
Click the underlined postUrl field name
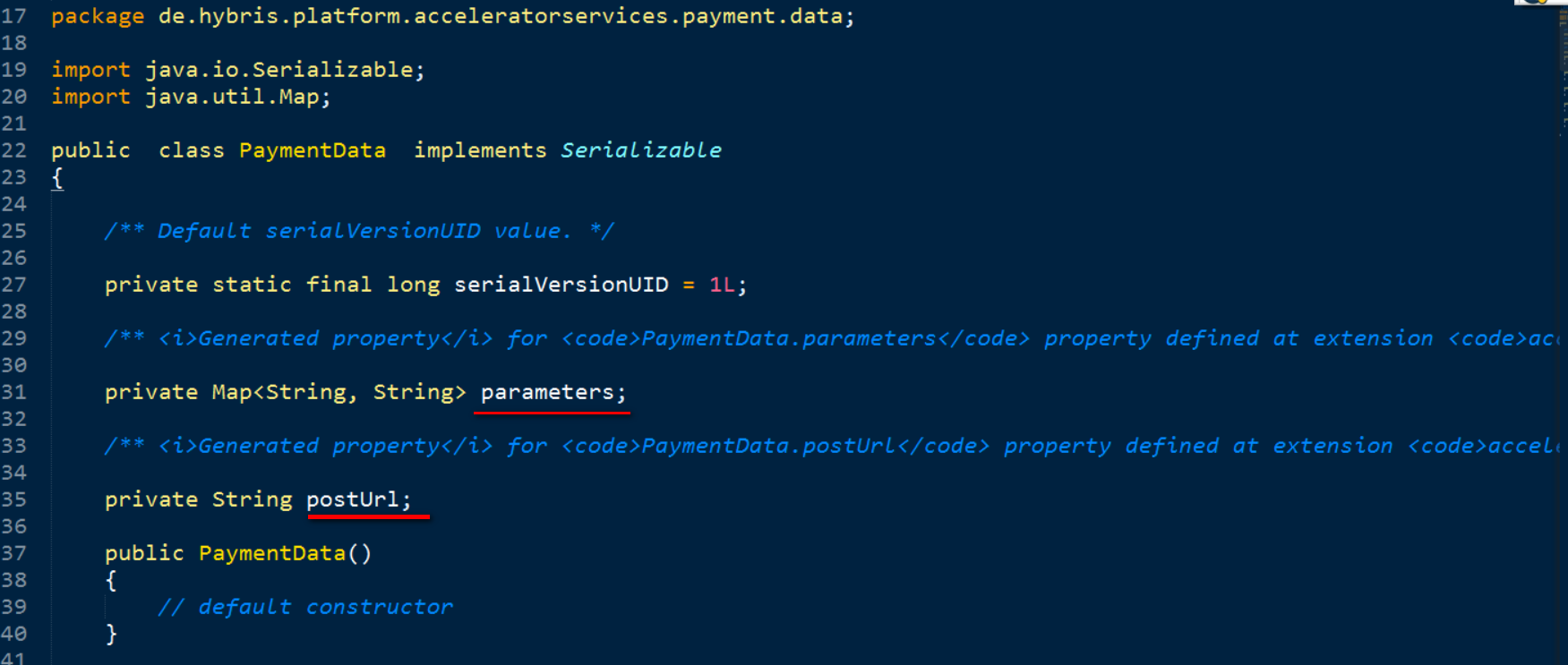coord(352,499)
